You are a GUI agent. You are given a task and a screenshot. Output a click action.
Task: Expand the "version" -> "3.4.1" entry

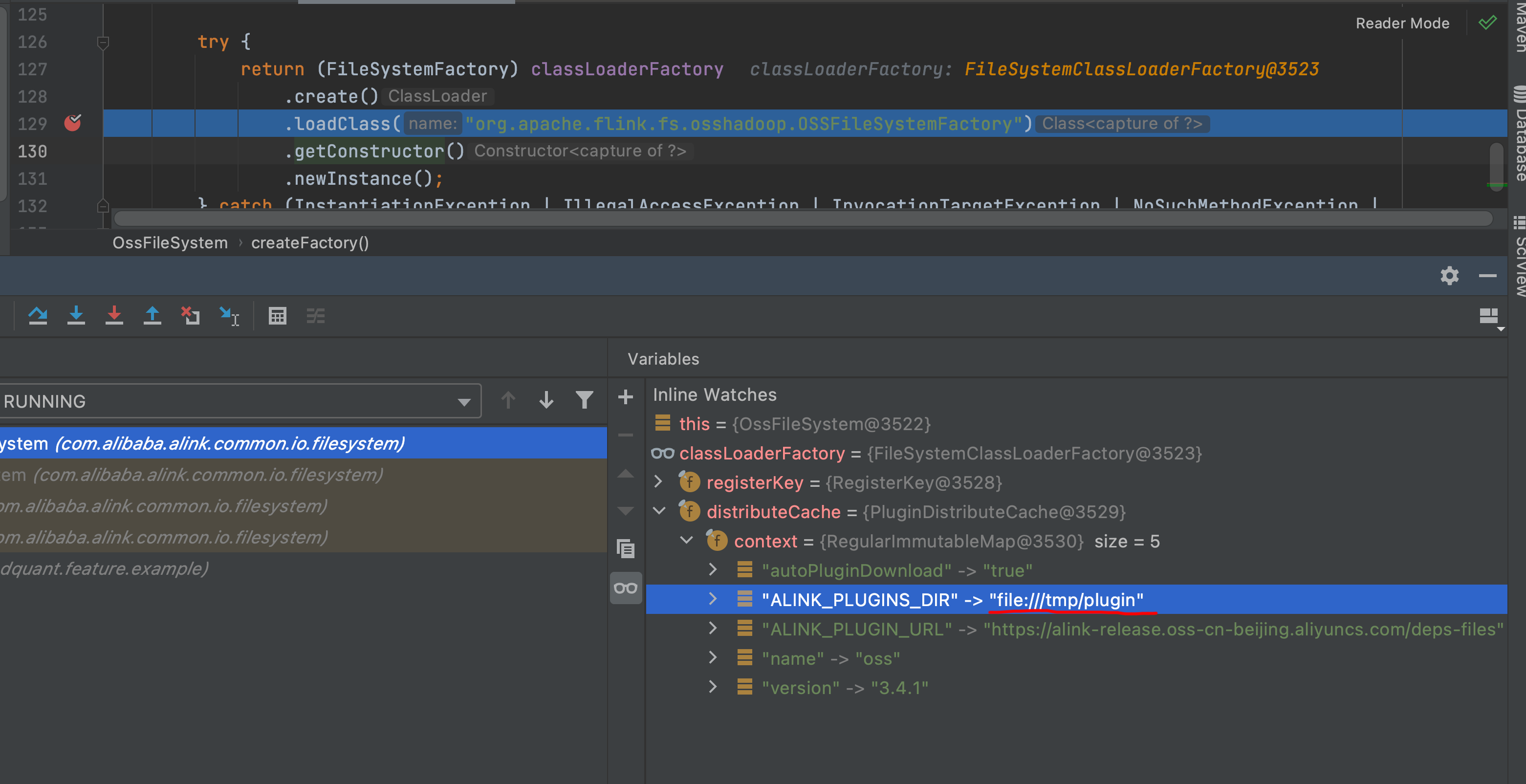(713, 687)
